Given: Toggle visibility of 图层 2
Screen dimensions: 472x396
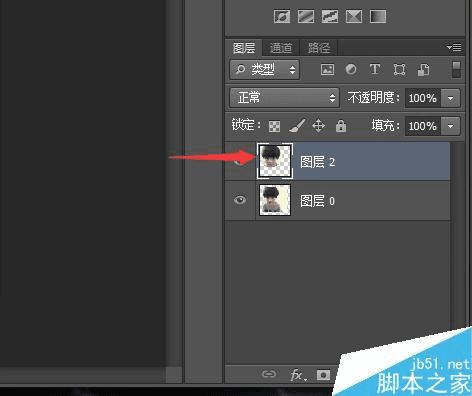Looking at the screenshot, I should (x=240, y=161).
